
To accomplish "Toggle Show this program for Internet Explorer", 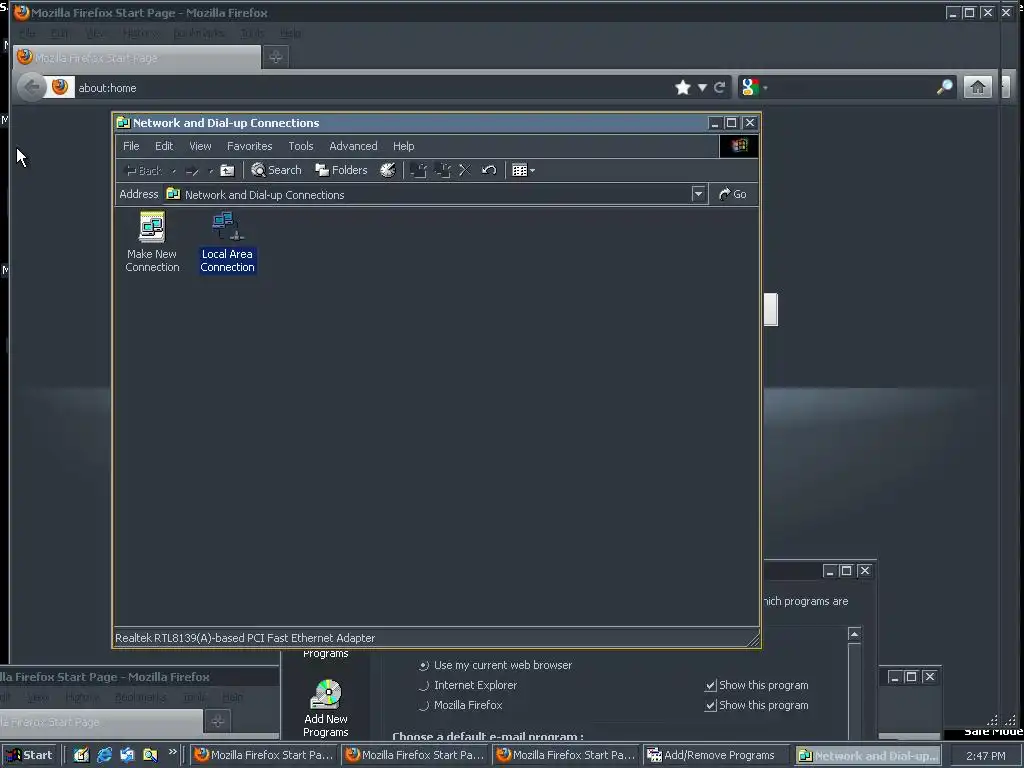I will click(x=711, y=686).
